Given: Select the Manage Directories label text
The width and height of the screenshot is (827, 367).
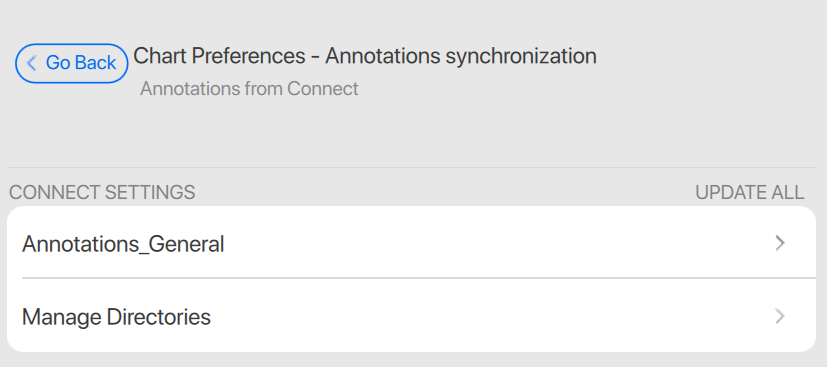Looking at the screenshot, I should tap(116, 317).
